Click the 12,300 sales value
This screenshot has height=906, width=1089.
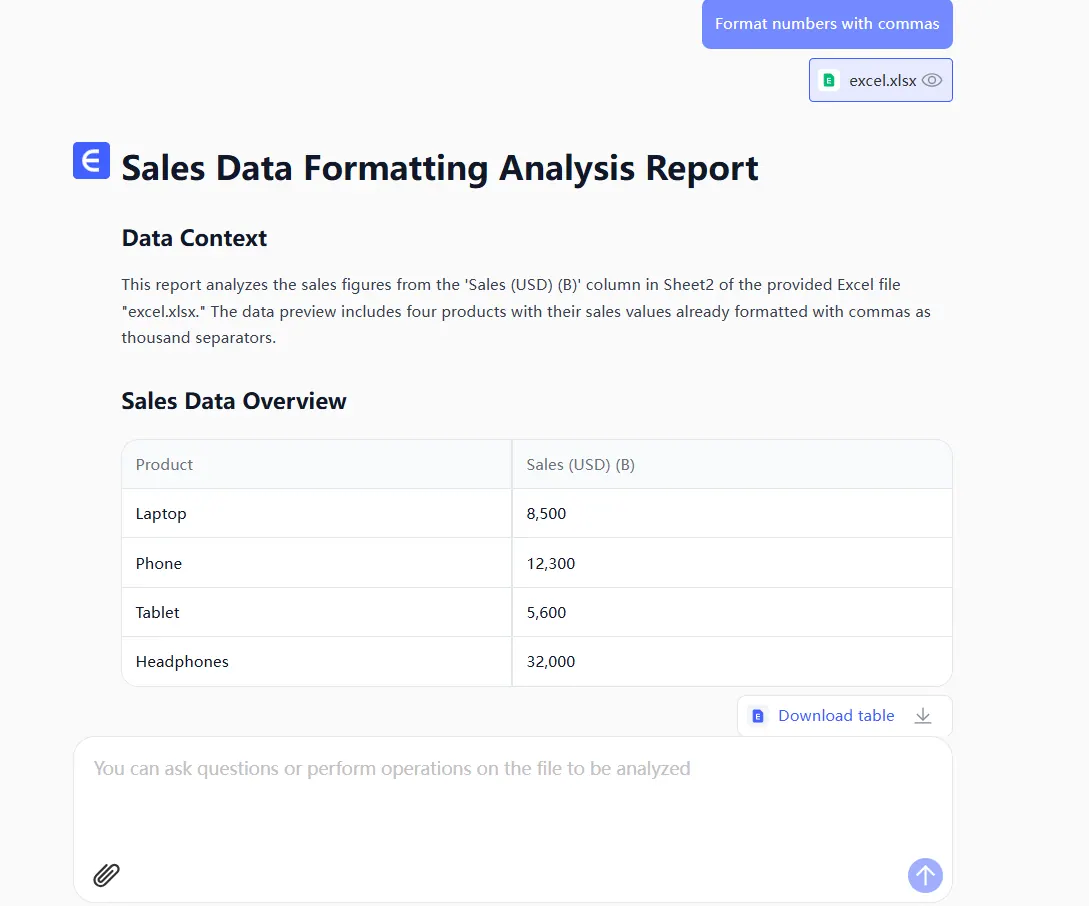[551, 563]
